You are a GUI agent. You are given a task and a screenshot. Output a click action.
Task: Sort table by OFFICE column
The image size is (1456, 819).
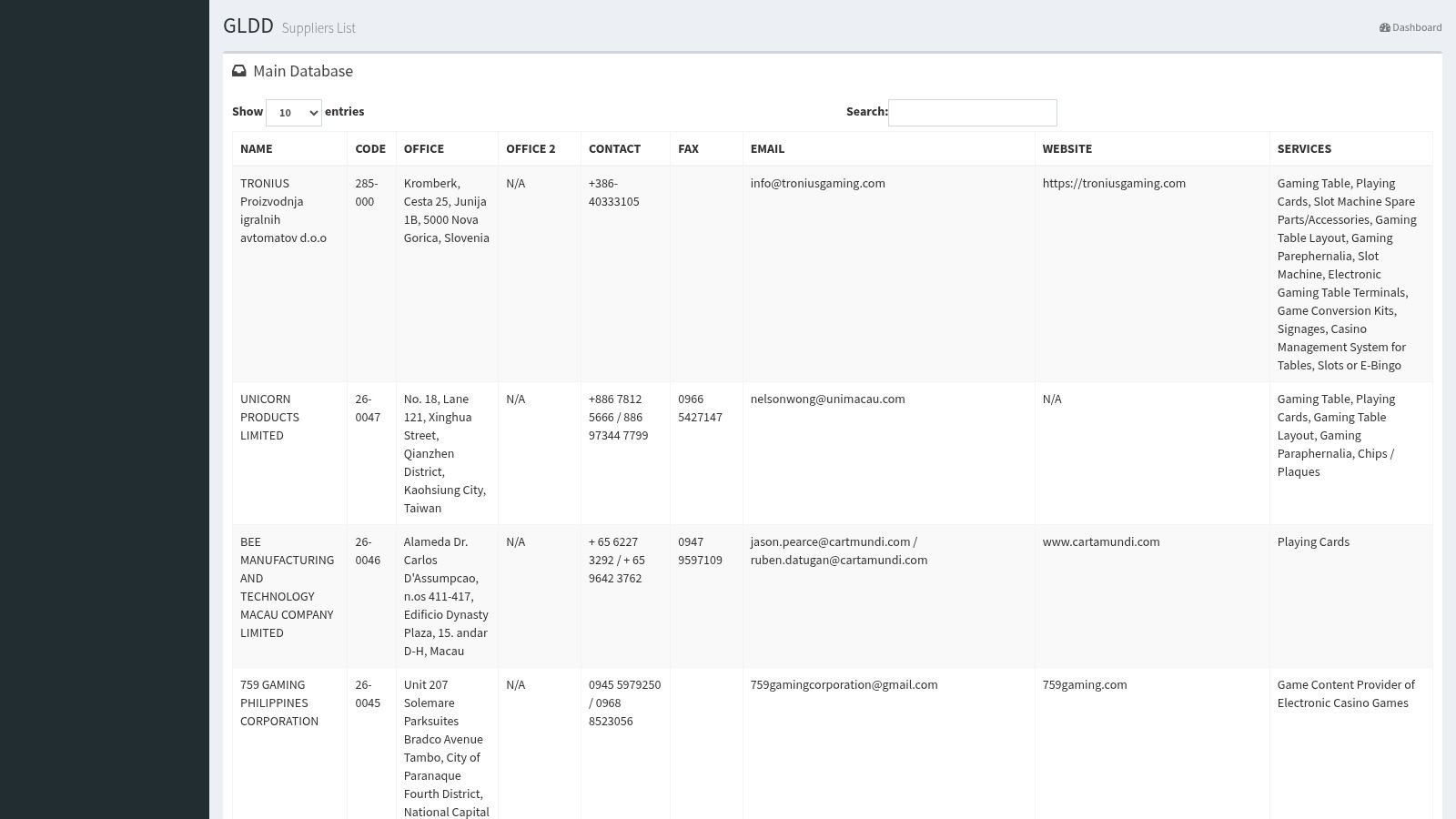click(447, 148)
